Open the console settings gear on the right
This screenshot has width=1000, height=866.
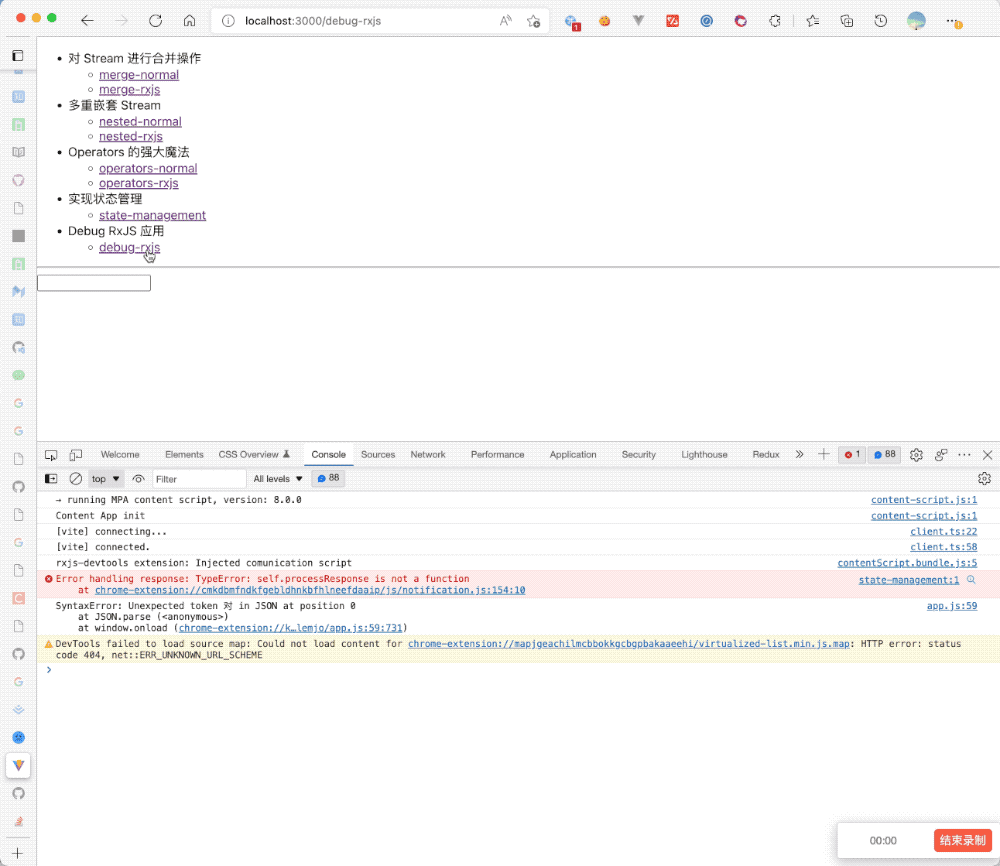(984, 478)
